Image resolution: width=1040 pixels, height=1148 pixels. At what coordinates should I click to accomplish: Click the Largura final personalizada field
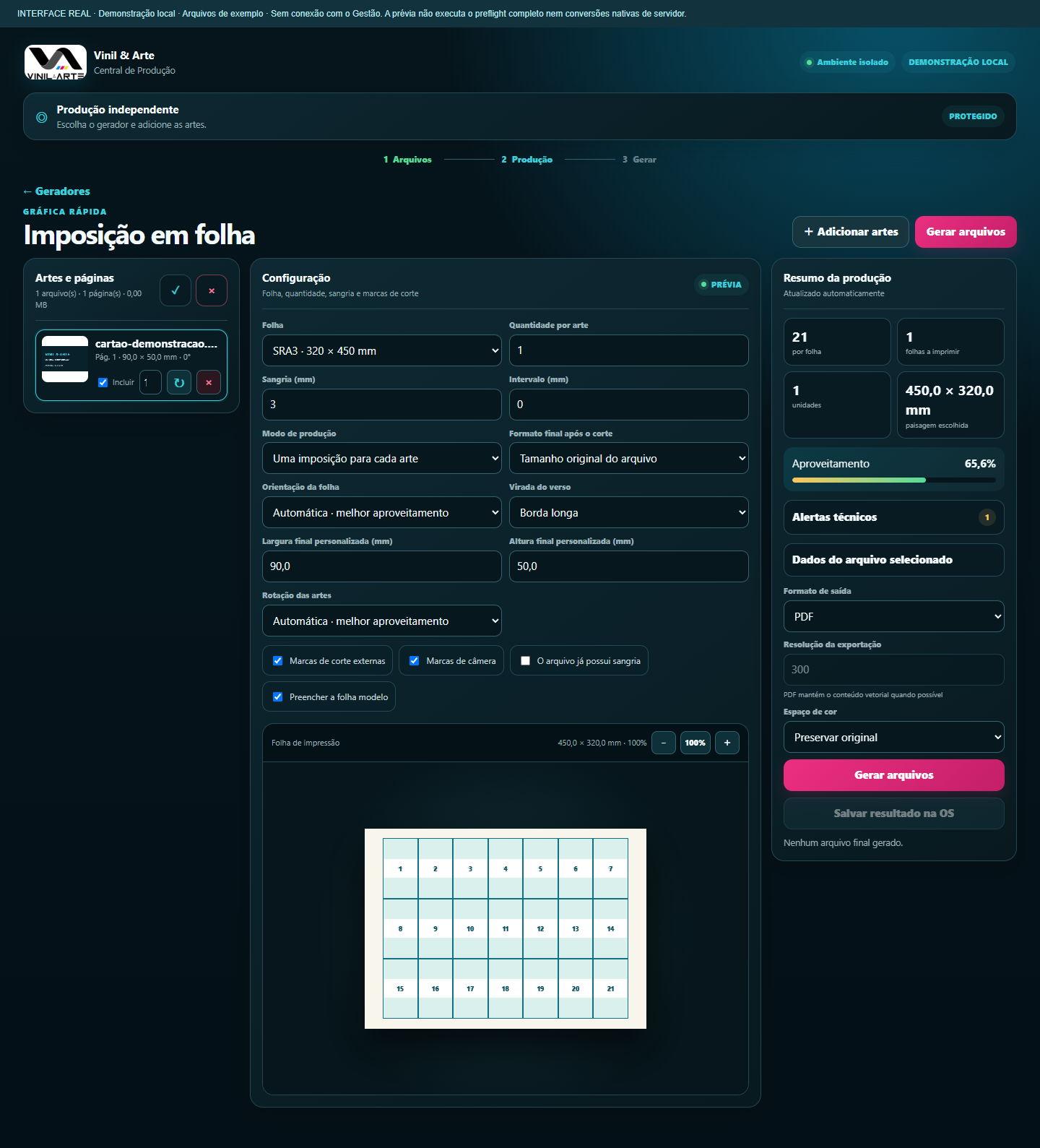382,566
